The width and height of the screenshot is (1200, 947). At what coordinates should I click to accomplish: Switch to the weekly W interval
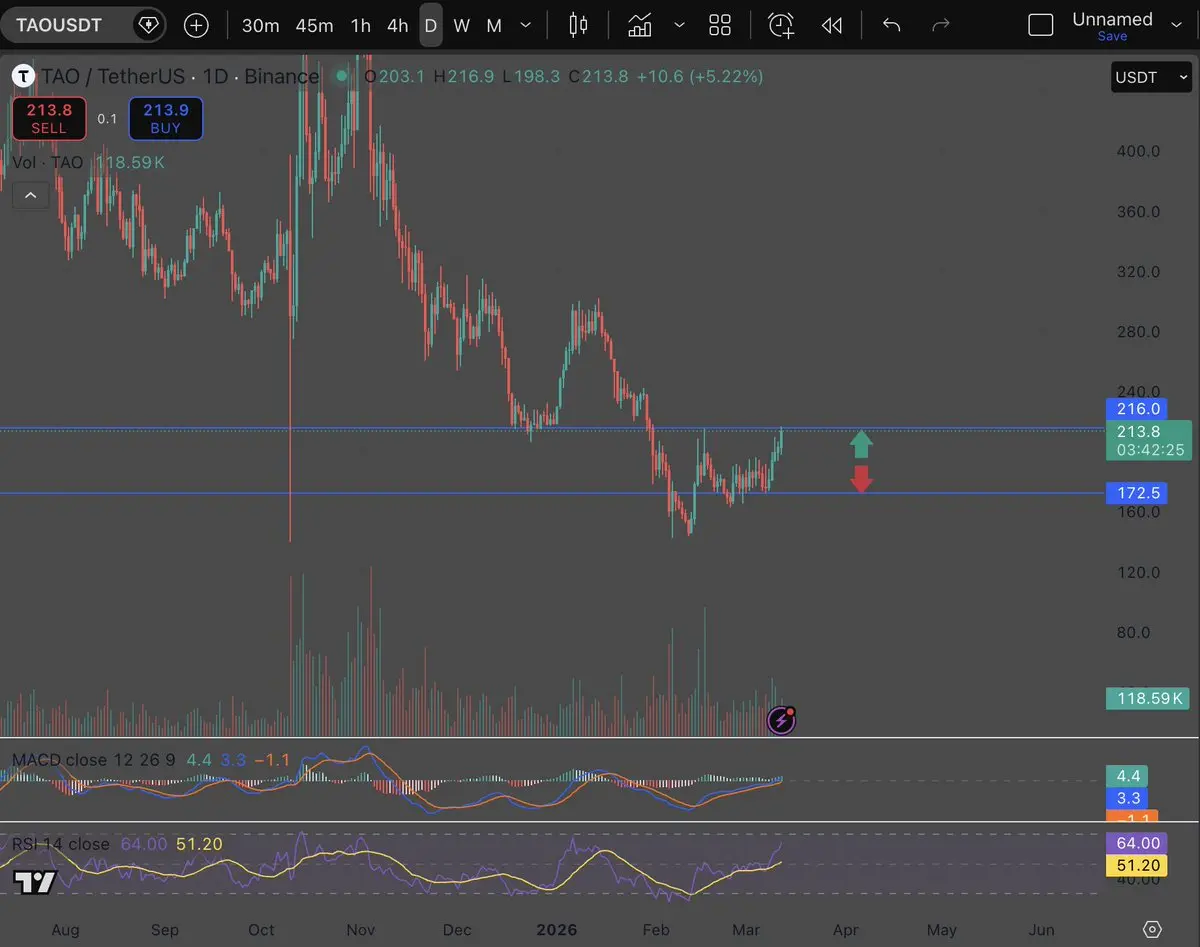(461, 25)
